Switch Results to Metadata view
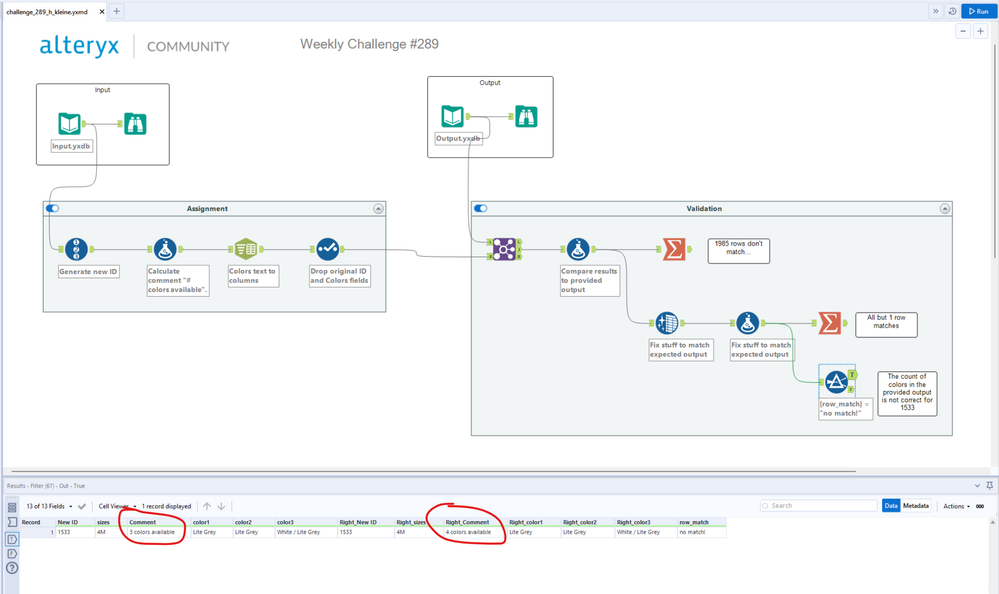The height and width of the screenshot is (594, 999). (916, 505)
